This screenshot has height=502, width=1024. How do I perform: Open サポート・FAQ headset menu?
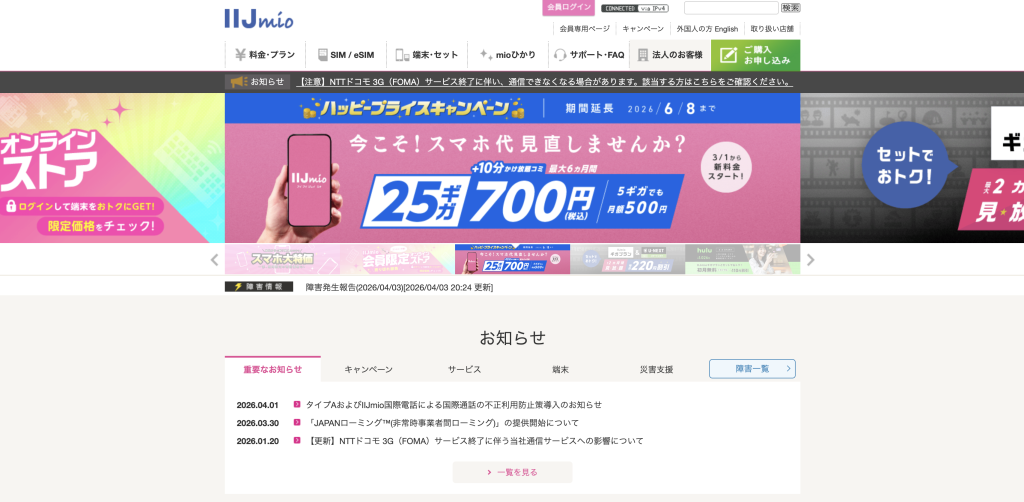[x=589, y=55]
